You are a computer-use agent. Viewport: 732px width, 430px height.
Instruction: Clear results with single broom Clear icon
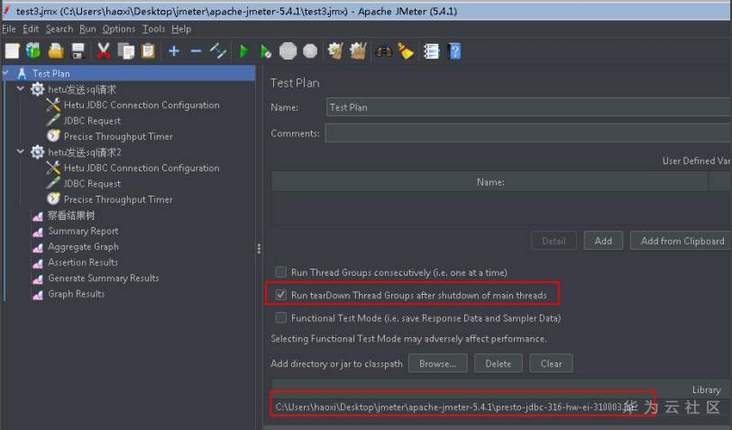[335, 51]
